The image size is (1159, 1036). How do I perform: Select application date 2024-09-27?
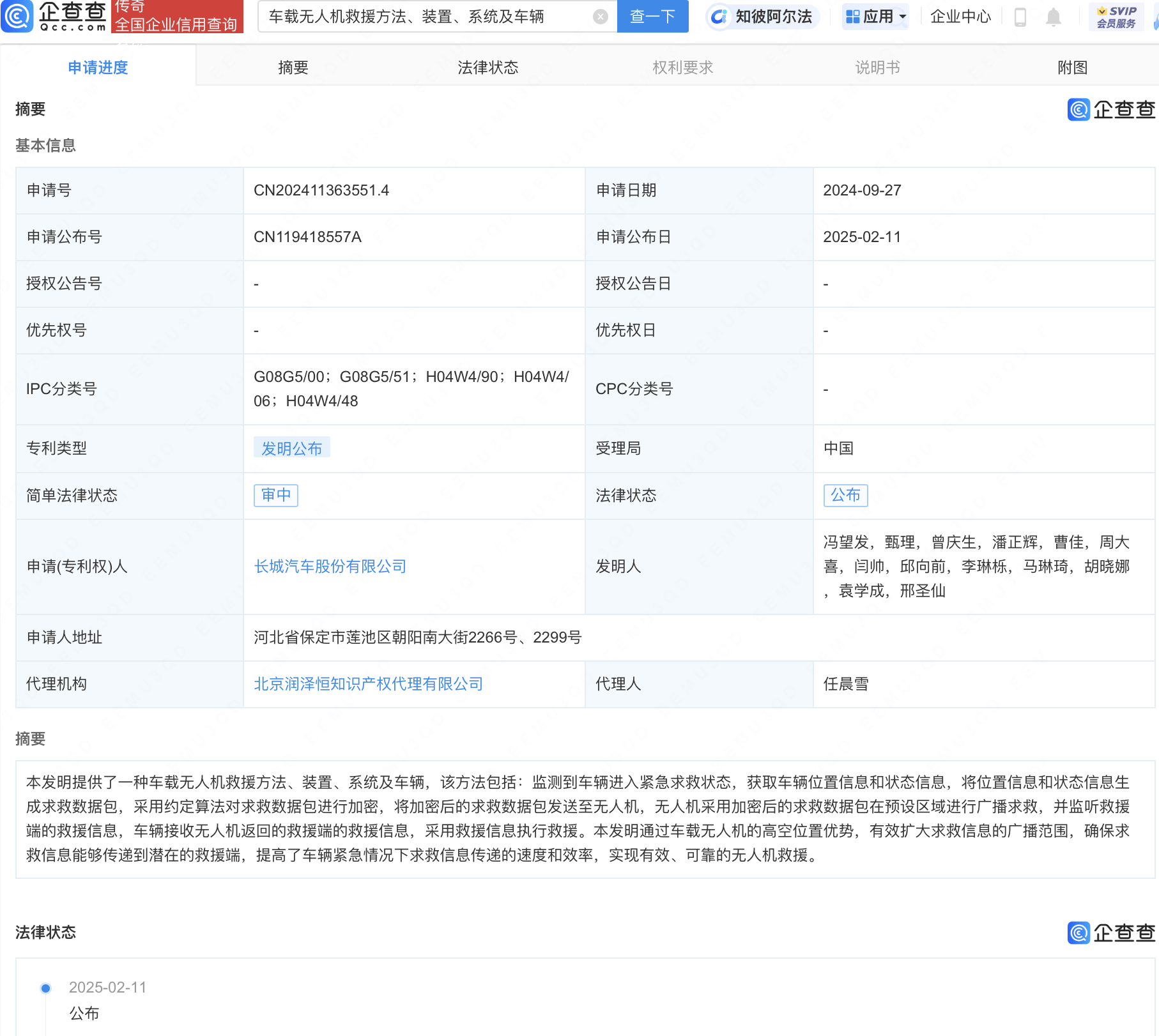(x=862, y=190)
